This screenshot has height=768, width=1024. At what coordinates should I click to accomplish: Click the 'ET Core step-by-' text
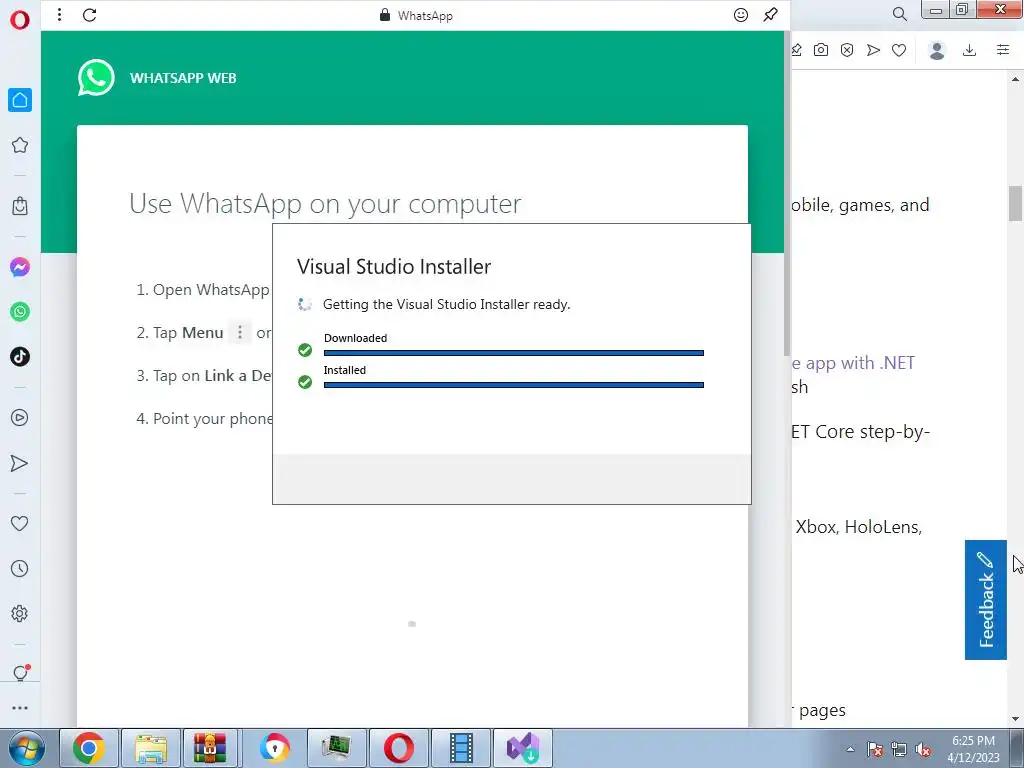pyautogui.click(x=860, y=432)
